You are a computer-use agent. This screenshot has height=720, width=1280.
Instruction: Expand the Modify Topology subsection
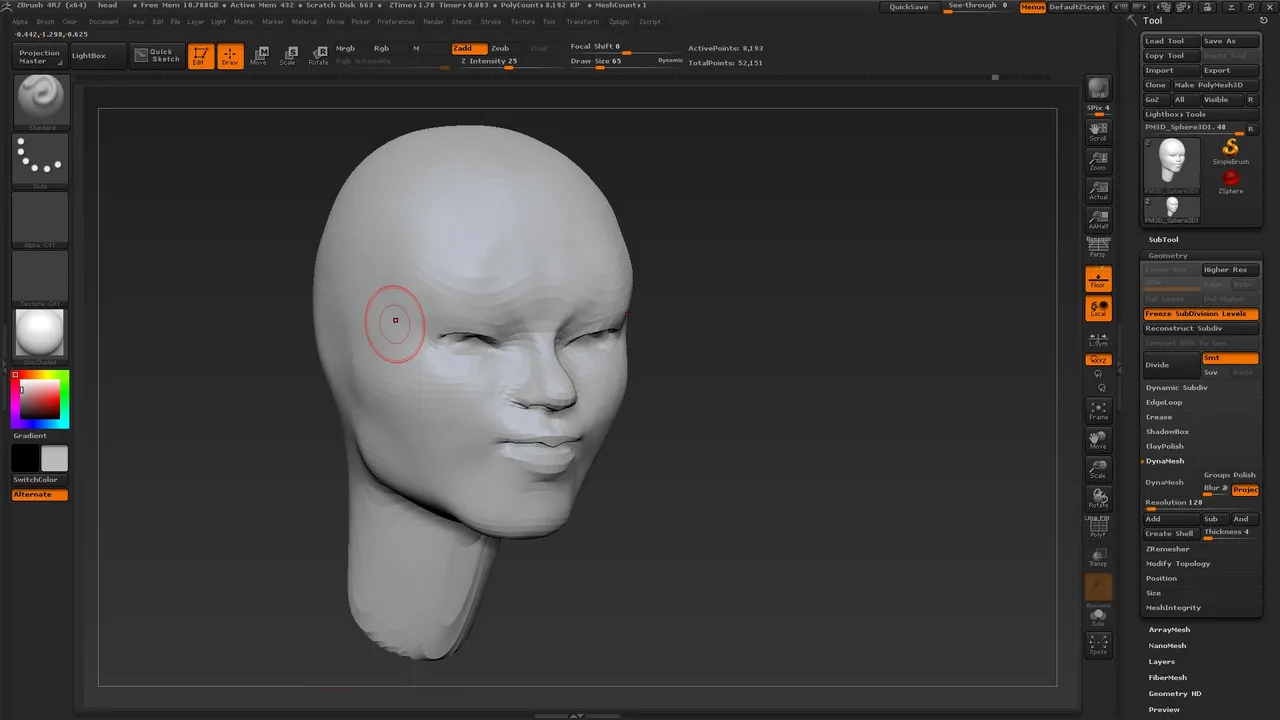point(1178,564)
